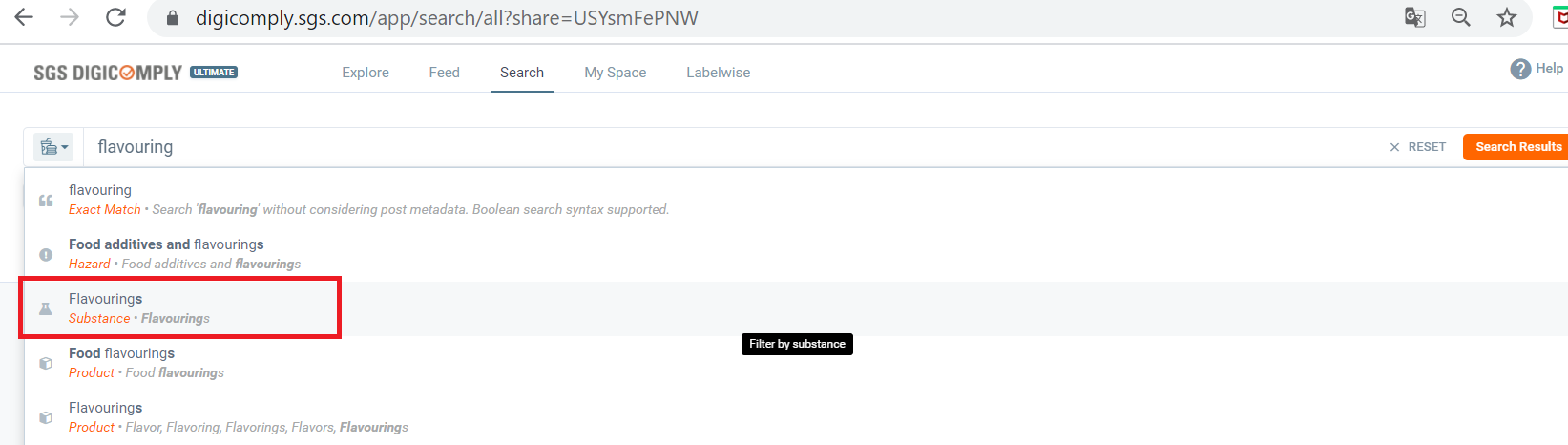Open the browser zoom magnifier icon
Screen dimensions: 1568x445
click(1460, 17)
